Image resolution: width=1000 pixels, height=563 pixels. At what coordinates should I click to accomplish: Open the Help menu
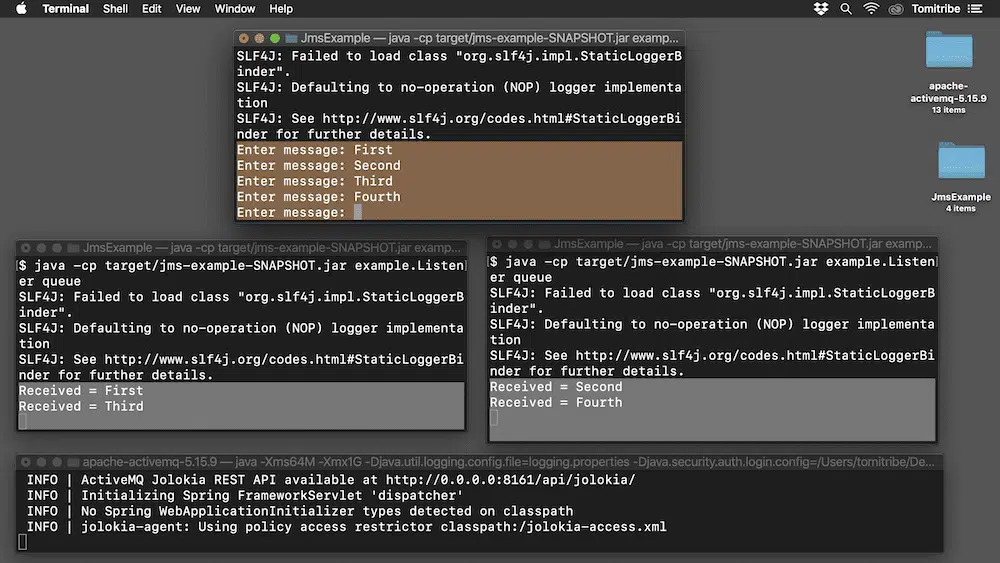(x=281, y=9)
